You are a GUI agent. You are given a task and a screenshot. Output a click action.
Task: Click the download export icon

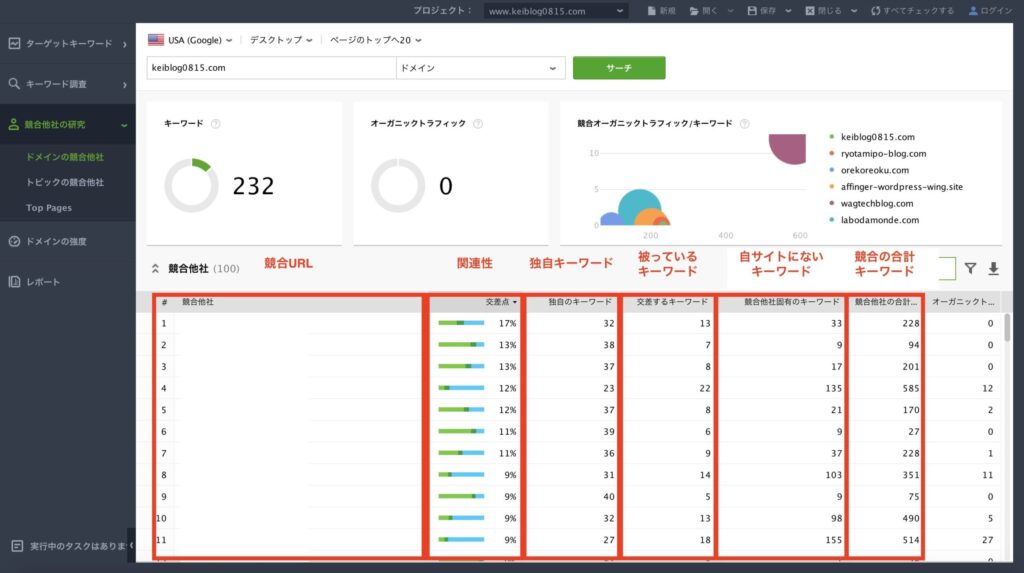coord(993,269)
